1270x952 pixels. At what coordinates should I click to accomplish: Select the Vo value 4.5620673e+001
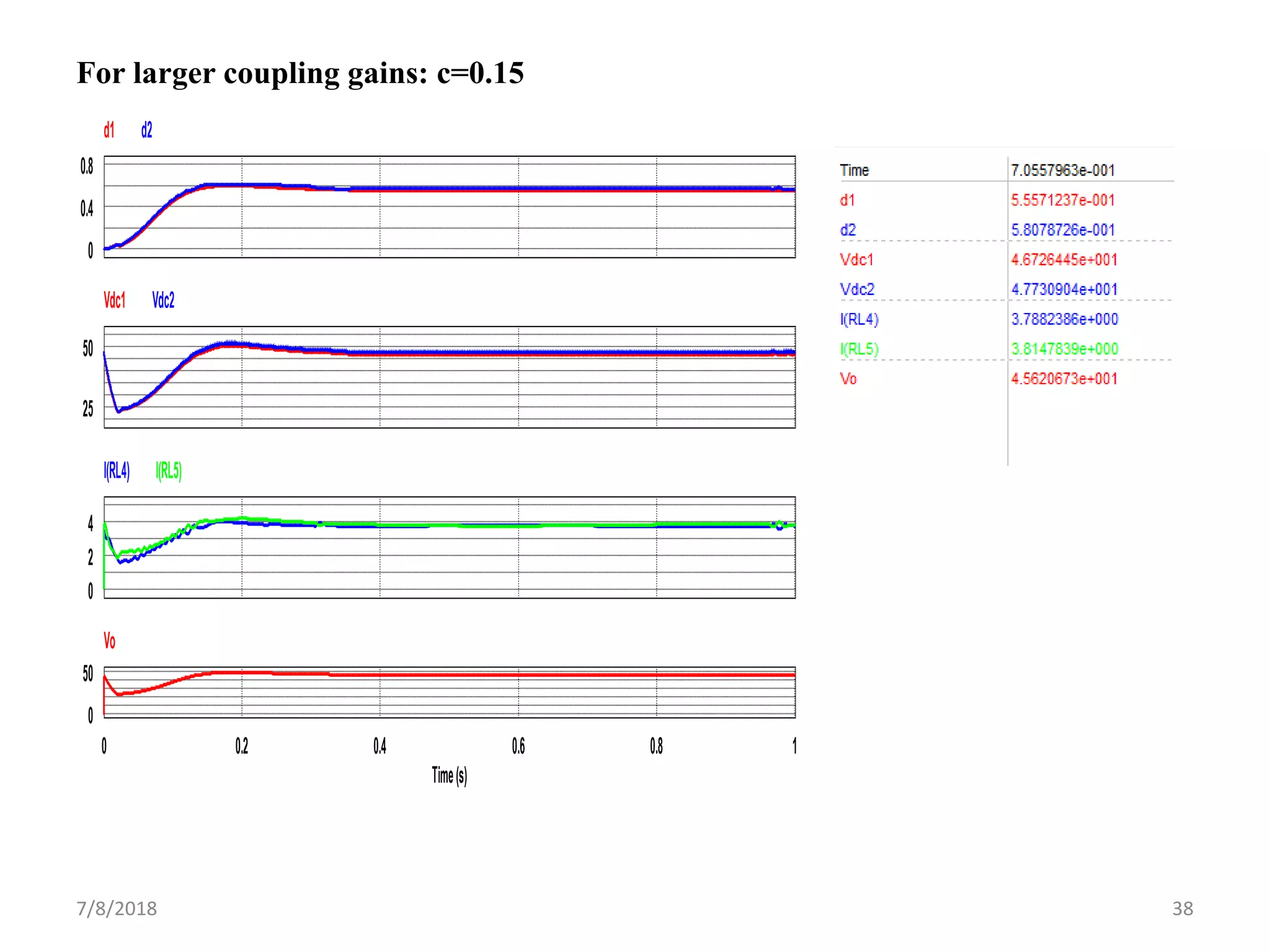(1064, 379)
